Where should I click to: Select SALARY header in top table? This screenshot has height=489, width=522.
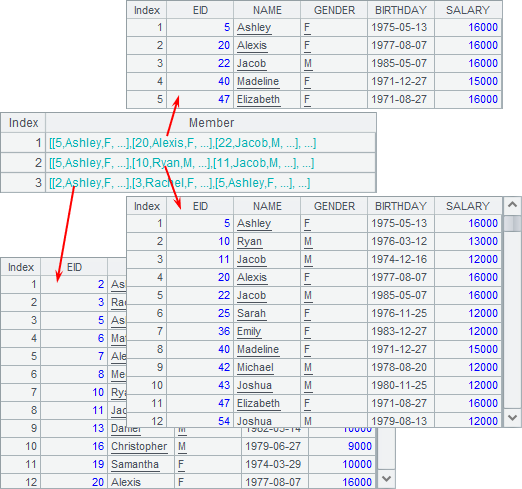pos(468,10)
